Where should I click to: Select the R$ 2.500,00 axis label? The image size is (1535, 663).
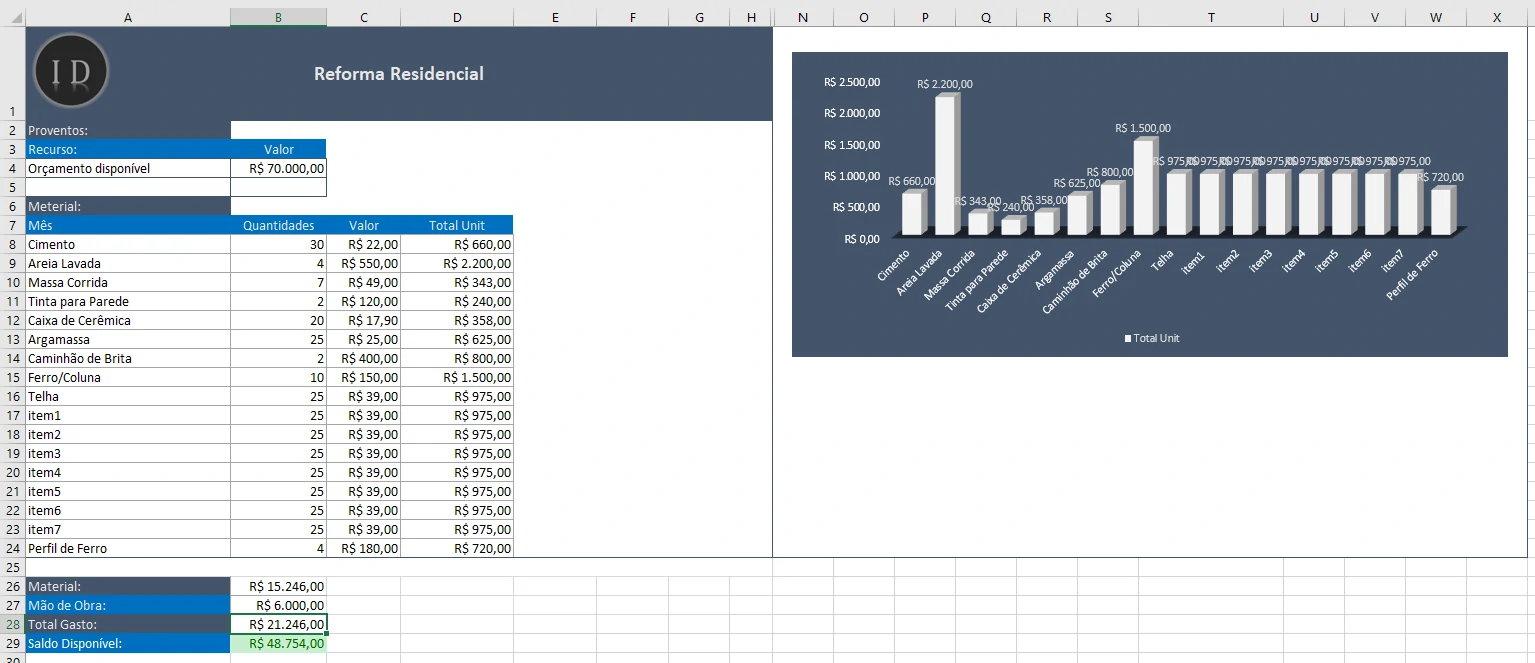coord(852,83)
